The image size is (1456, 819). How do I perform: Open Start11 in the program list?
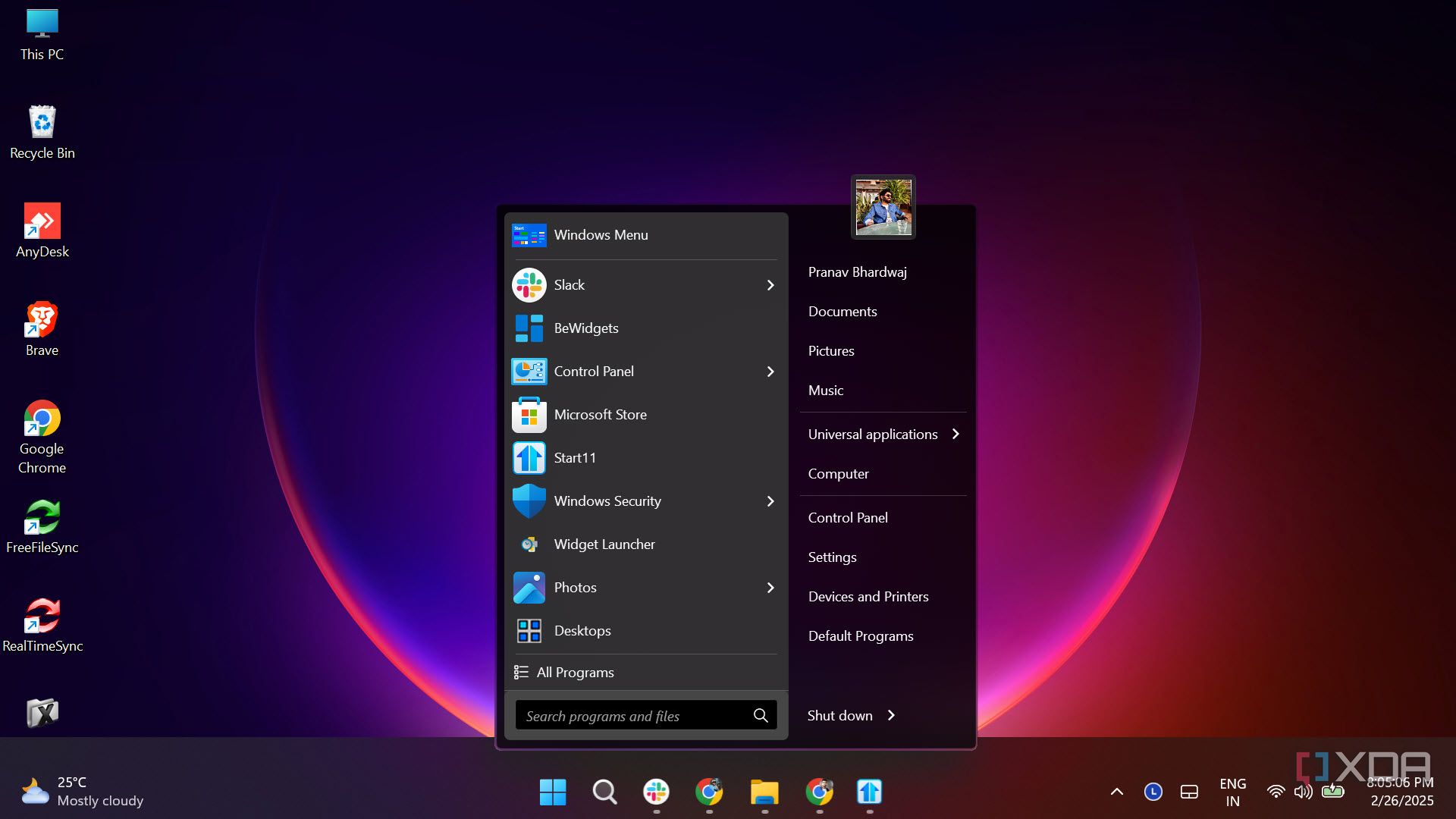click(646, 458)
